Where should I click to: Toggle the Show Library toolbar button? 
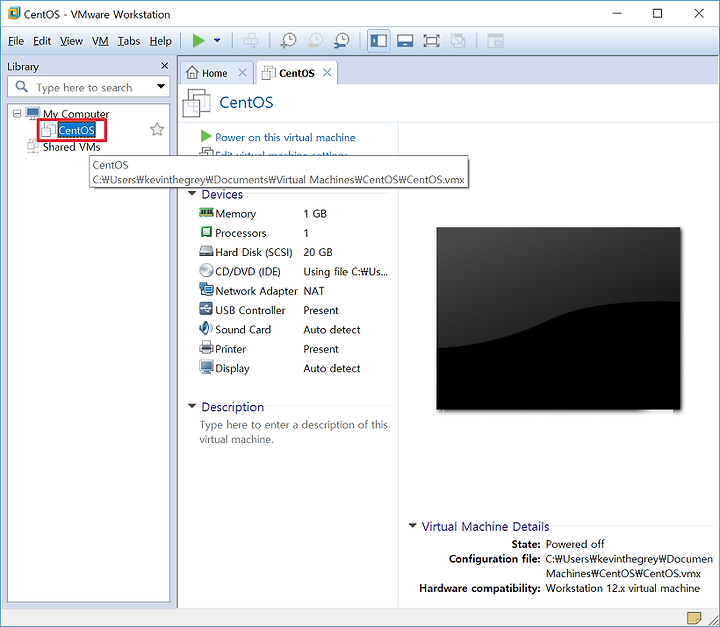379,41
